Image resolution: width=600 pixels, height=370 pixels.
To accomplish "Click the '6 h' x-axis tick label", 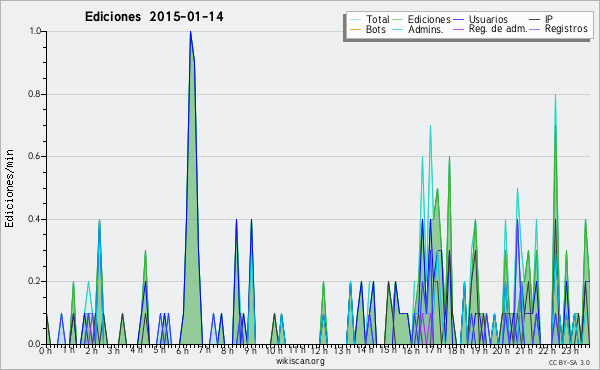I will 182,350.
